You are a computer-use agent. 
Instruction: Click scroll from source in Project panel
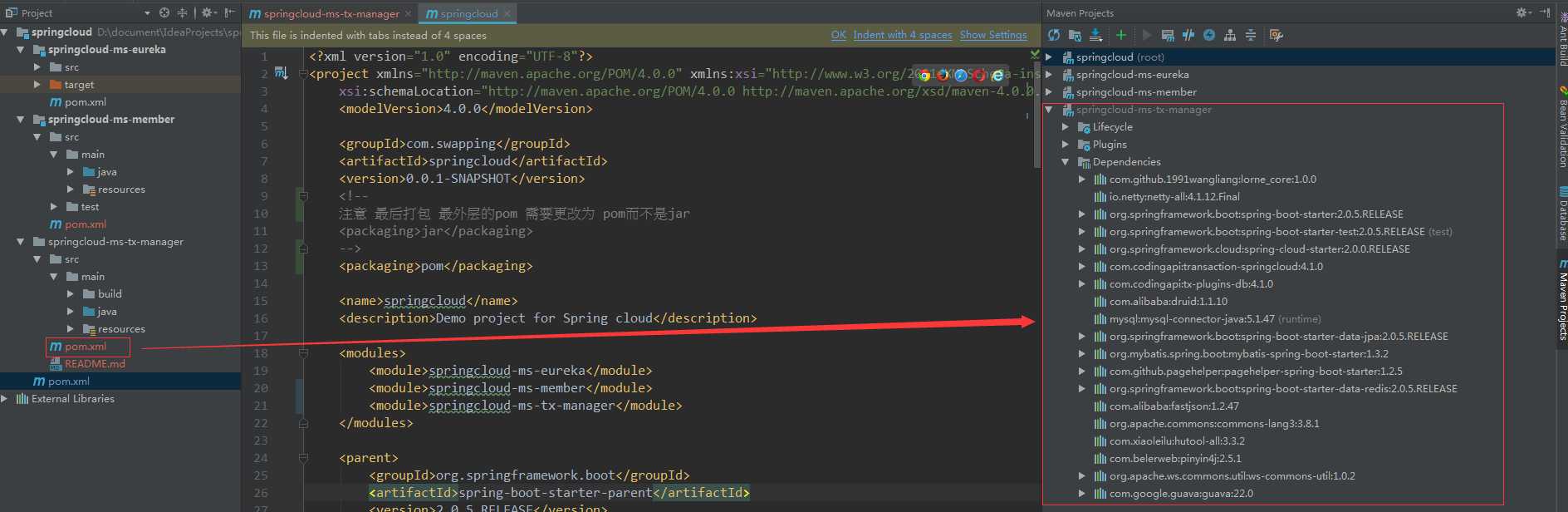(x=164, y=12)
